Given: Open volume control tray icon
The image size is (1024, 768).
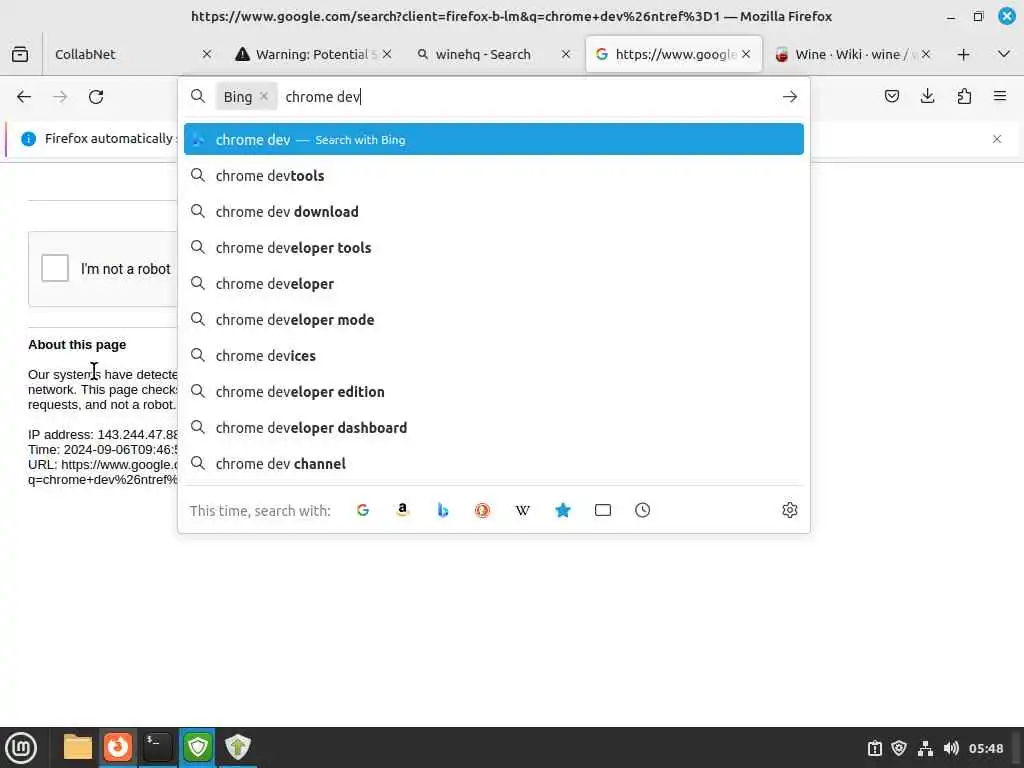Looking at the screenshot, I should pos(951,748).
